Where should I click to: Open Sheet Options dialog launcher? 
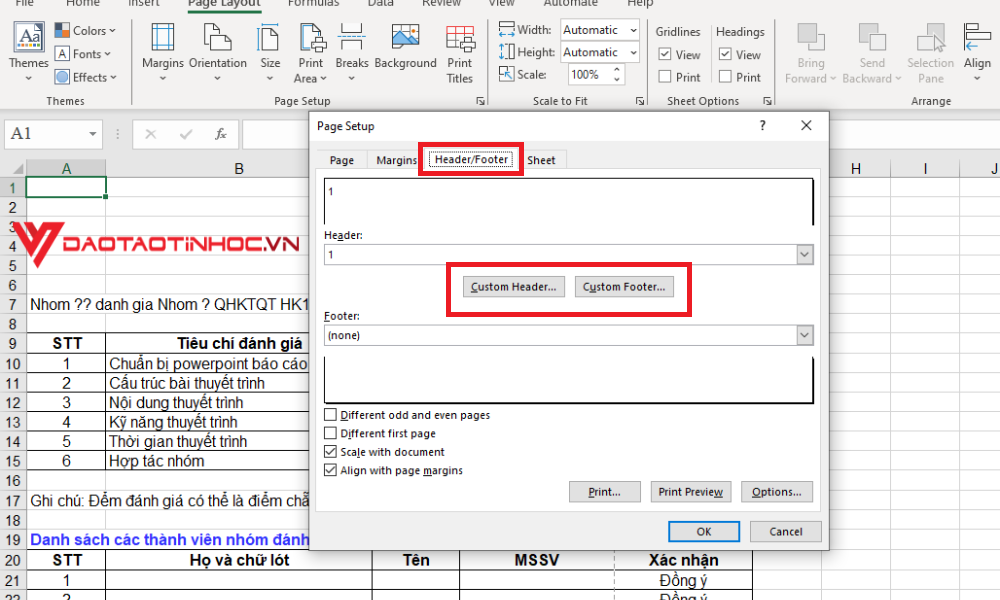click(x=768, y=101)
